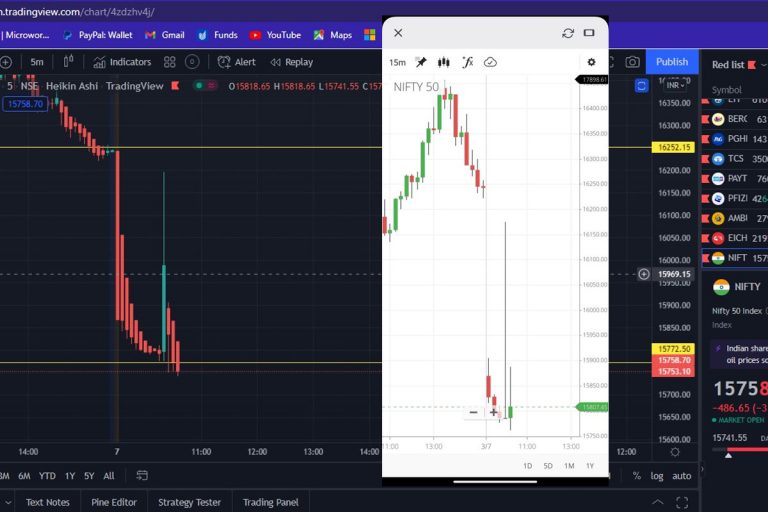
Task: Open overlay chart settings gear
Action: tap(591, 62)
